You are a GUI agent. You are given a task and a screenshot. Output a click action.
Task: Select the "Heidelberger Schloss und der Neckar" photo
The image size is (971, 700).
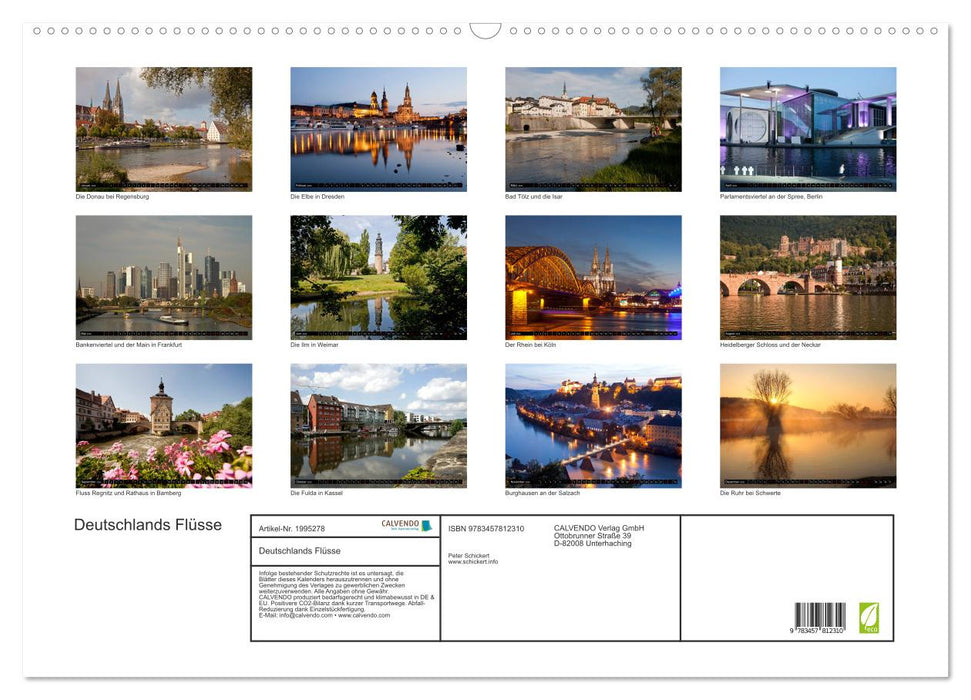[807, 277]
